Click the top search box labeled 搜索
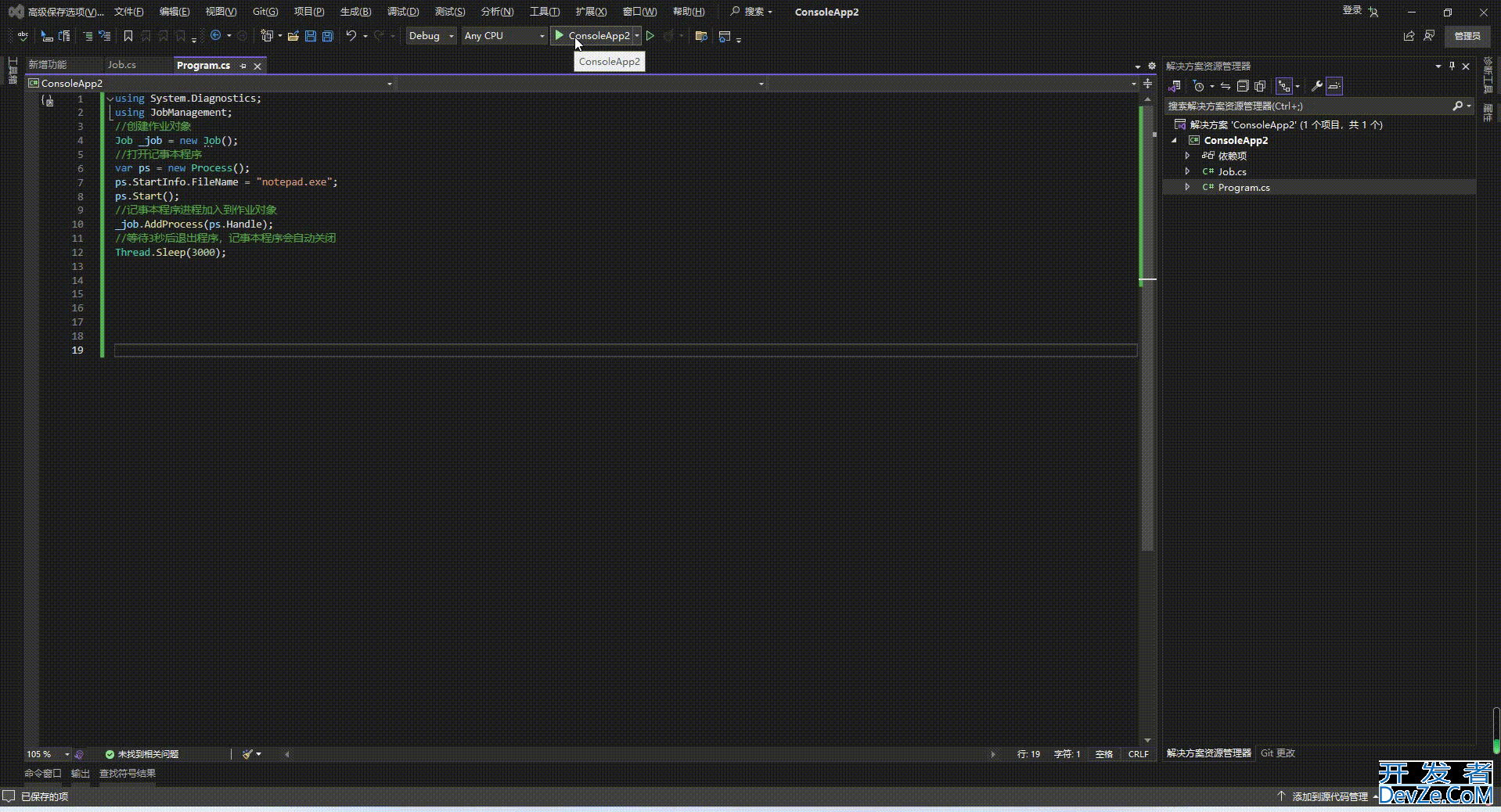Viewport: 1501px width, 812px height. tap(752, 12)
